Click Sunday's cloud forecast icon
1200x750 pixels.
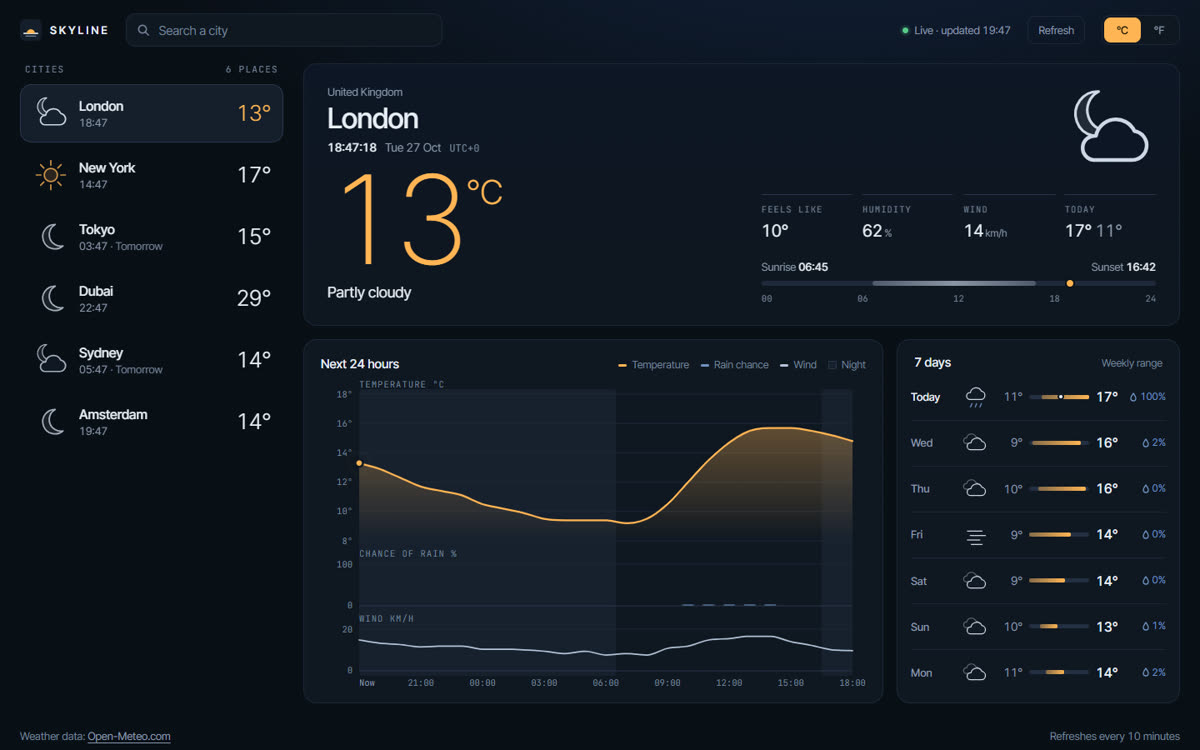click(x=975, y=627)
